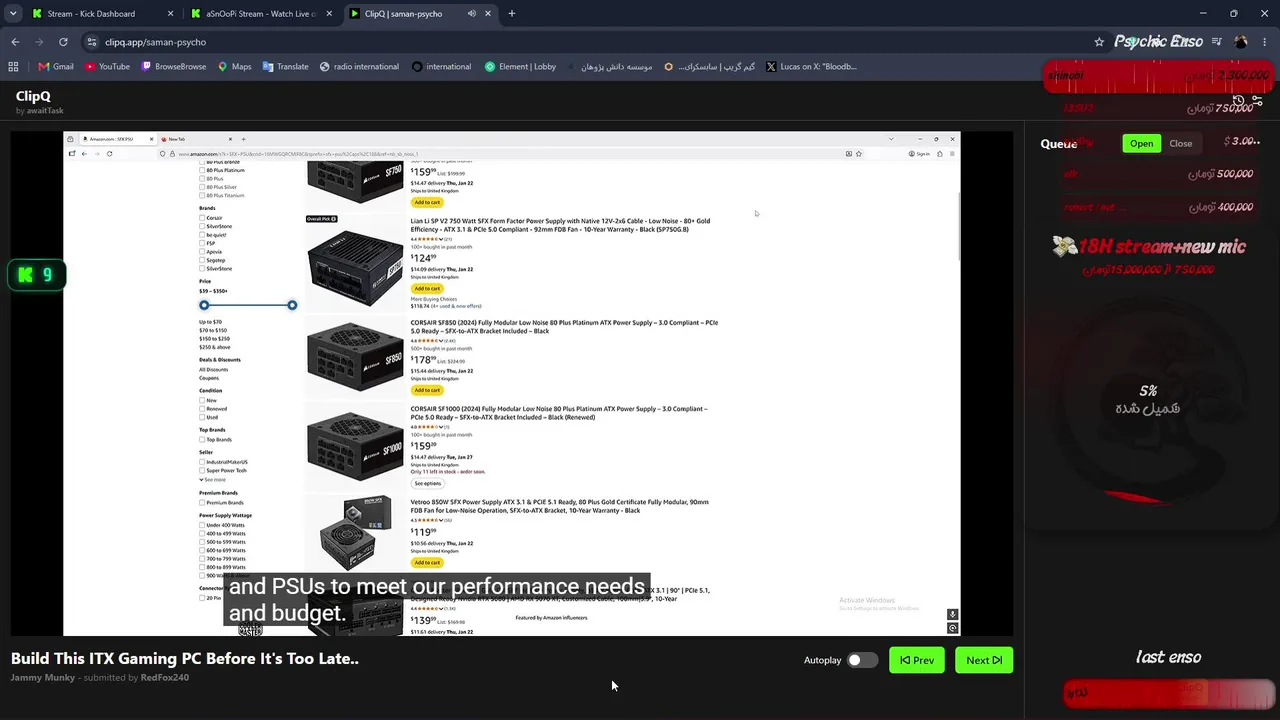Open the Lucas on X bookmark
The image size is (1280, 720).
tap(811, 67)
